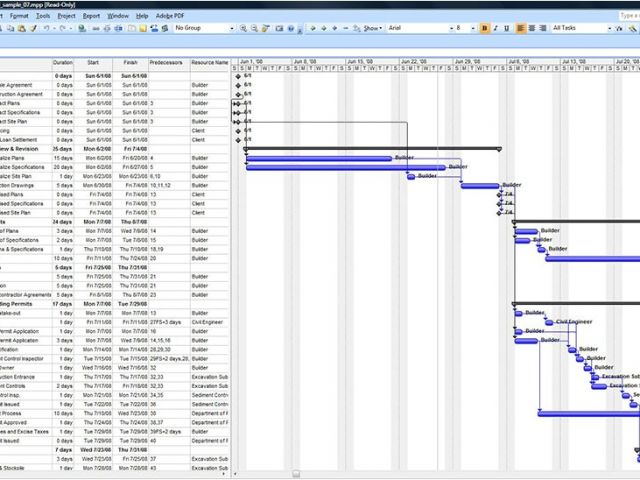
Task: Click the Align Left icon
Action: click(x=522, y=28)
